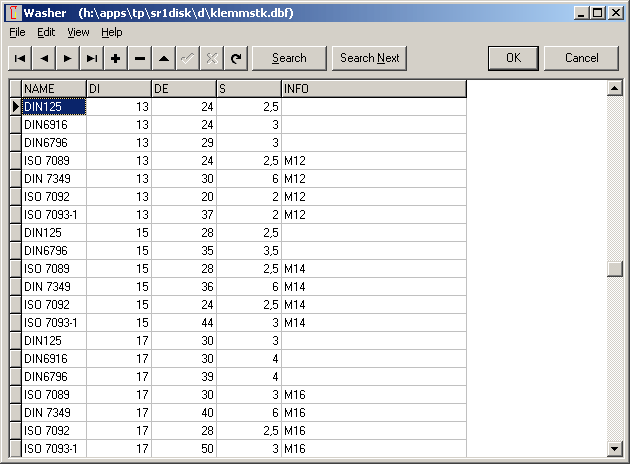The height and width of the screenshot is (464, 630).
Task: Confirm with the OK button
Action: [x=514, y=58]
